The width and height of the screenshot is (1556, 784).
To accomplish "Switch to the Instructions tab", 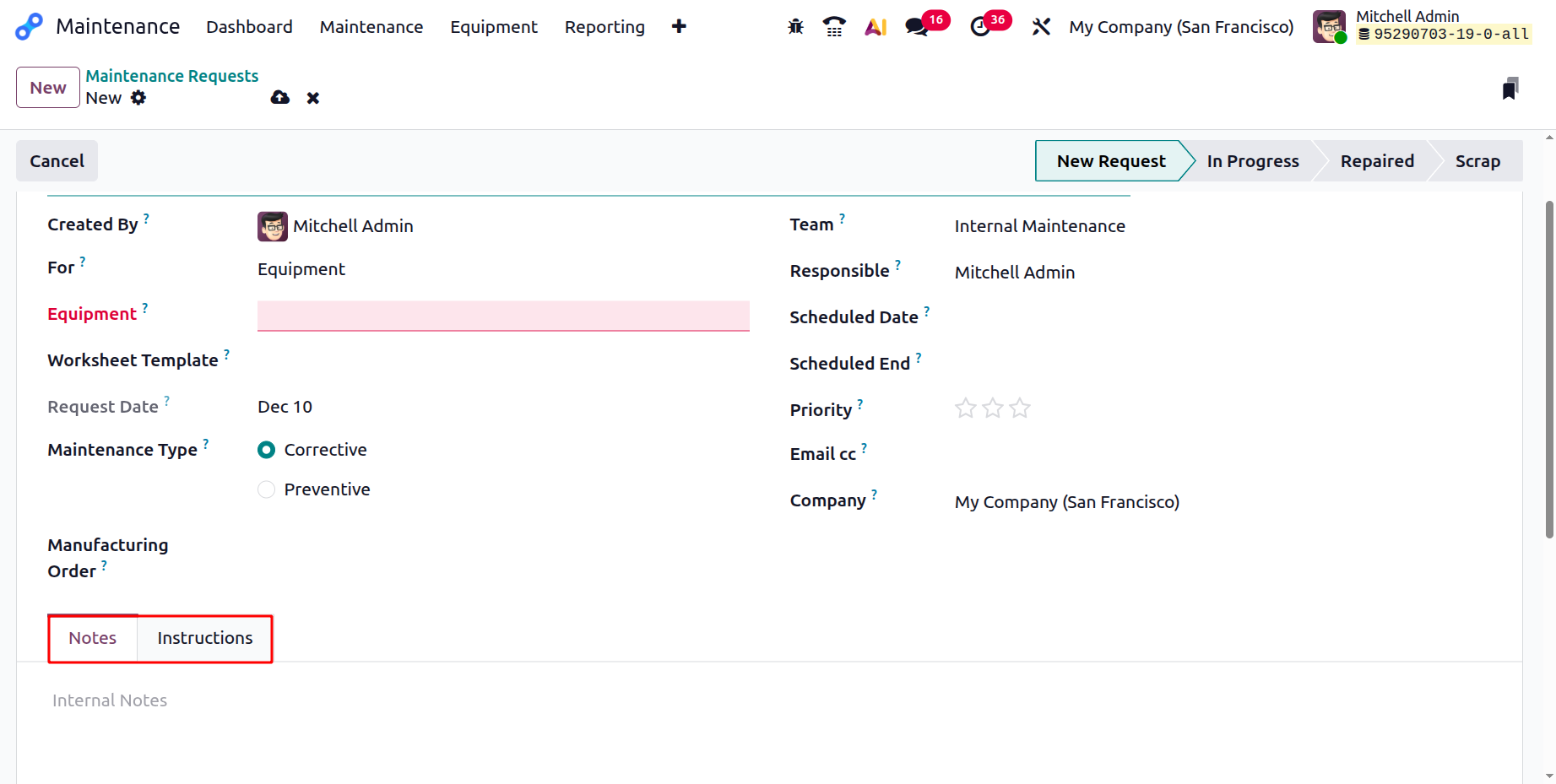I will pyautogui.click(x=204, y=638).
